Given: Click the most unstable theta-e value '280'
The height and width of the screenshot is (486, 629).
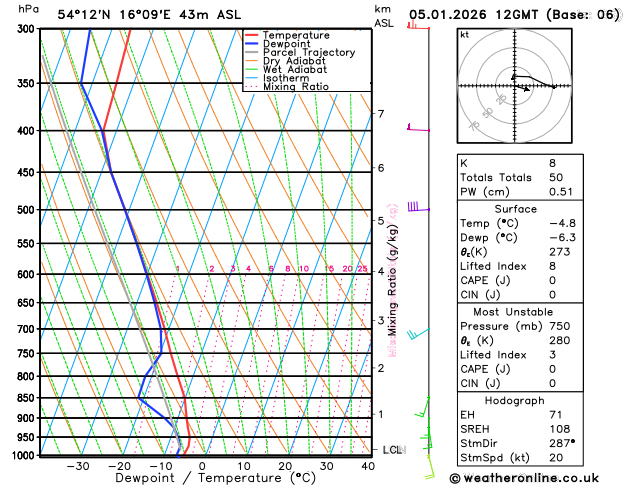Looking at the screenshot, I should tap(560, 340).
